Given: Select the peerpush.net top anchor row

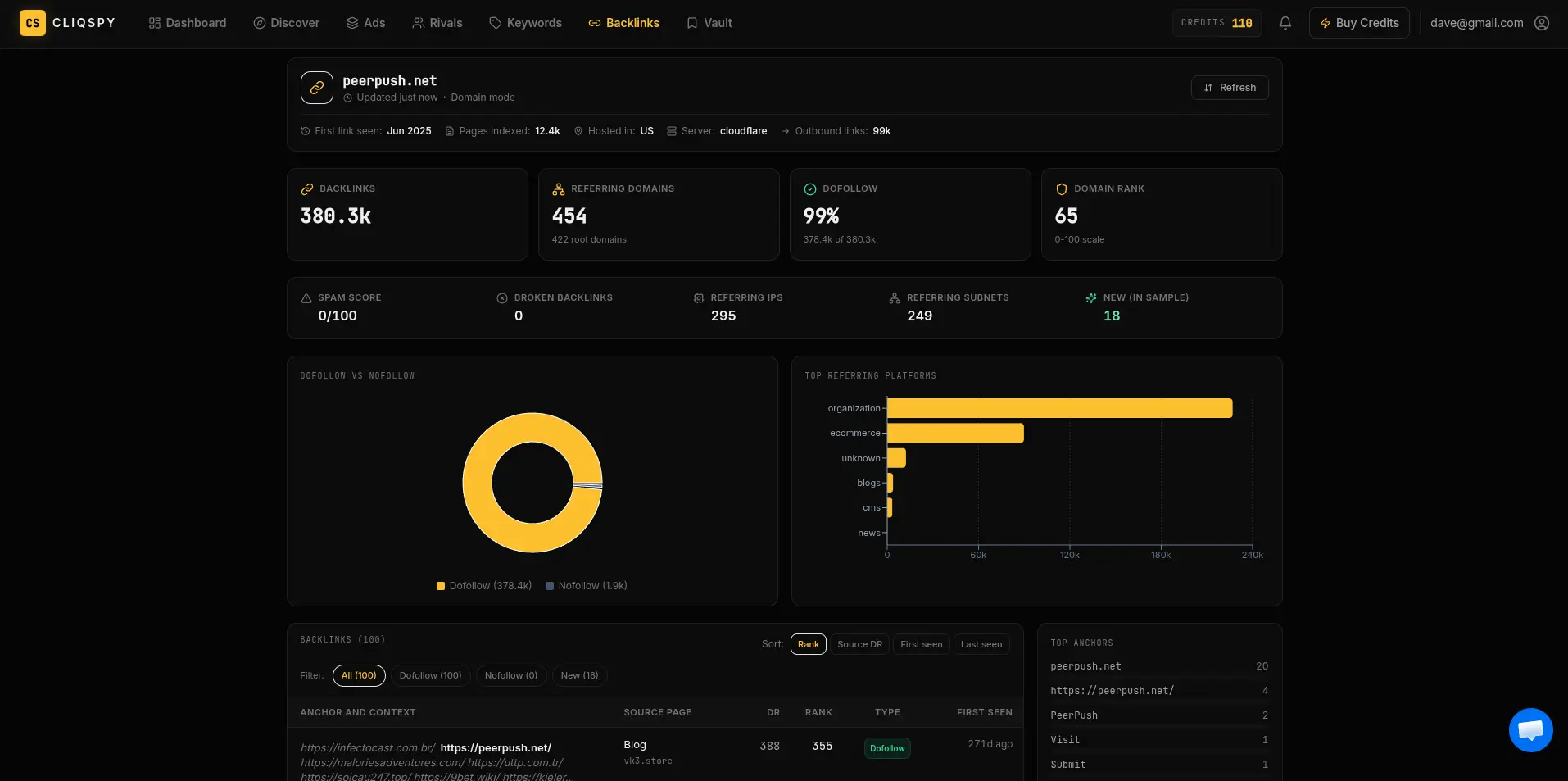Looking at the screenshot, I should point(1159,666).
